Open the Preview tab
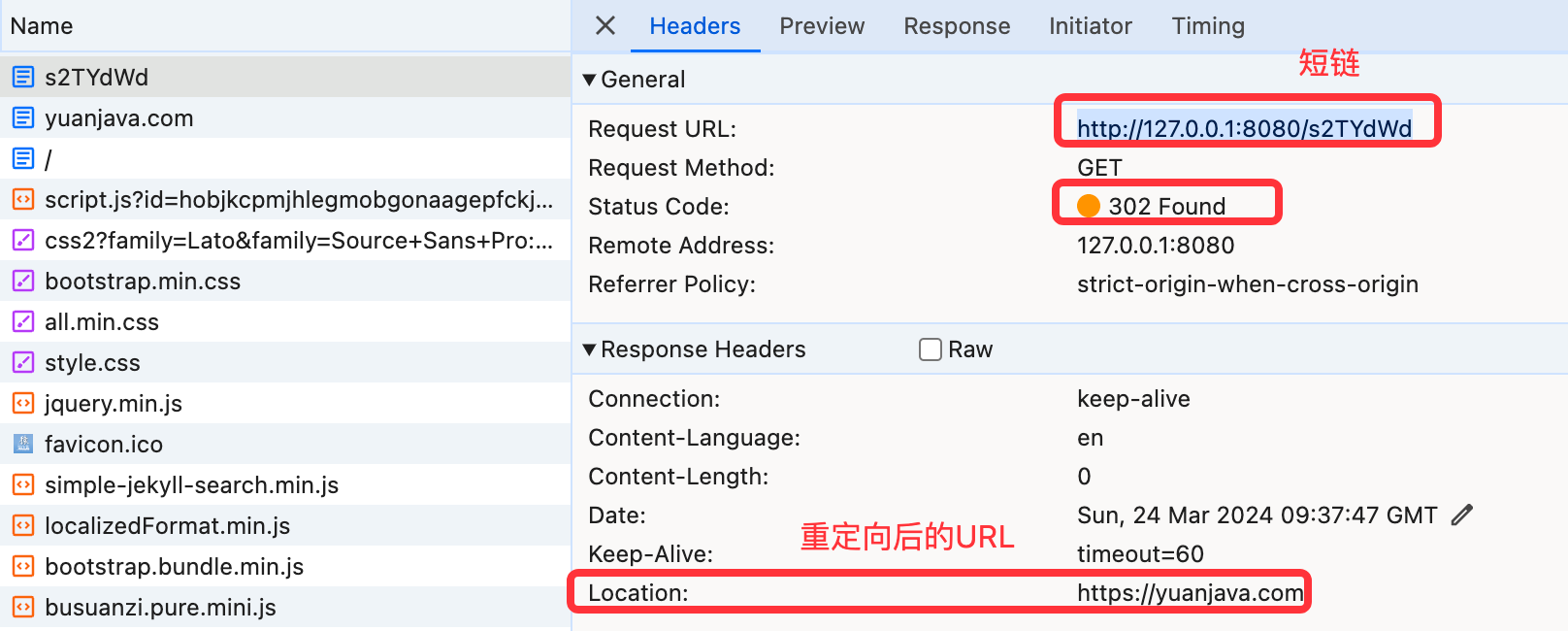Screen dimensions: 1568x631 point(822,26)
